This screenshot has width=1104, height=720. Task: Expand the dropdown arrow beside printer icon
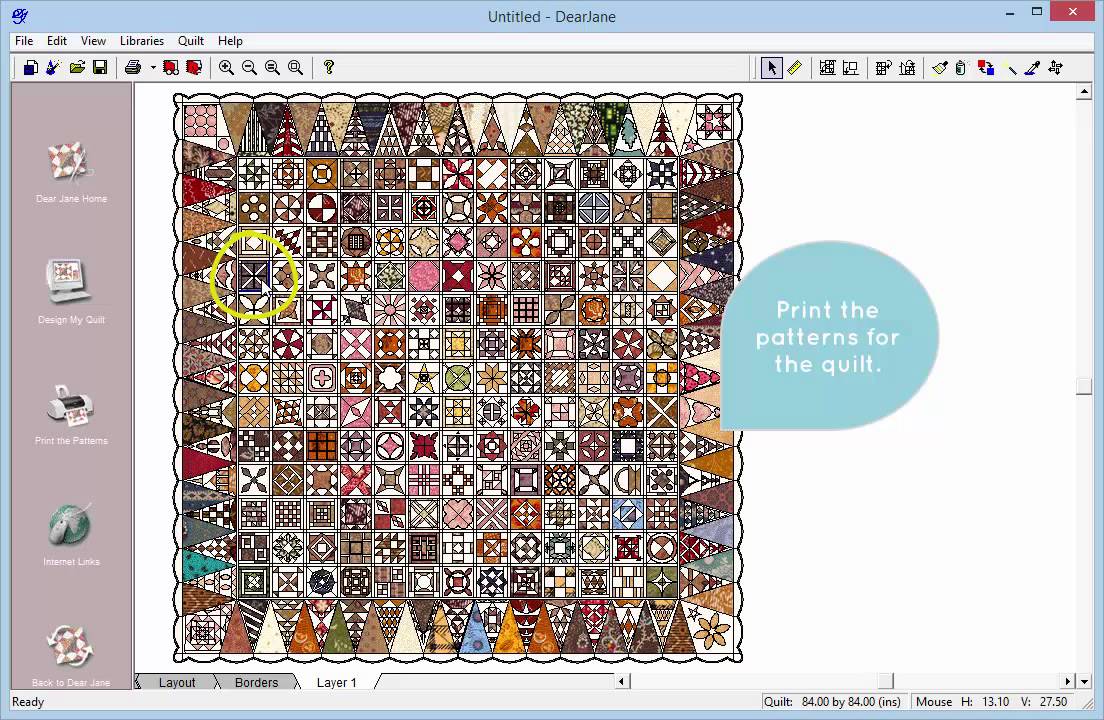153,68
